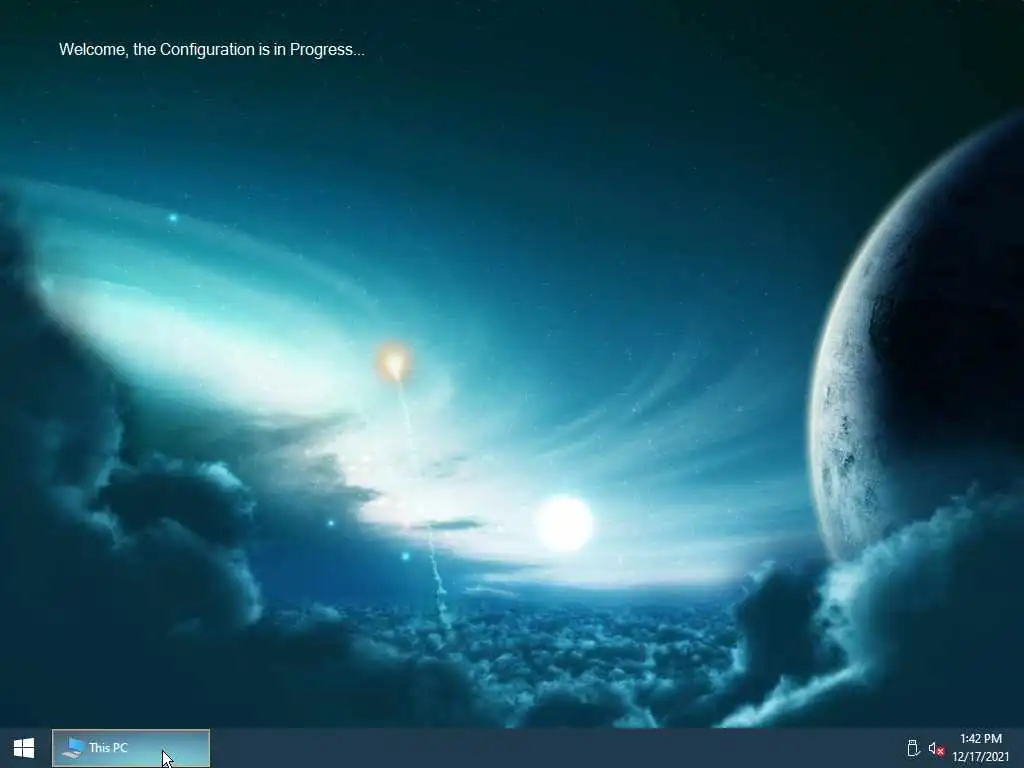Open the Windows Start menu
Screen dimensions: 1024x768
pos(24,748)
